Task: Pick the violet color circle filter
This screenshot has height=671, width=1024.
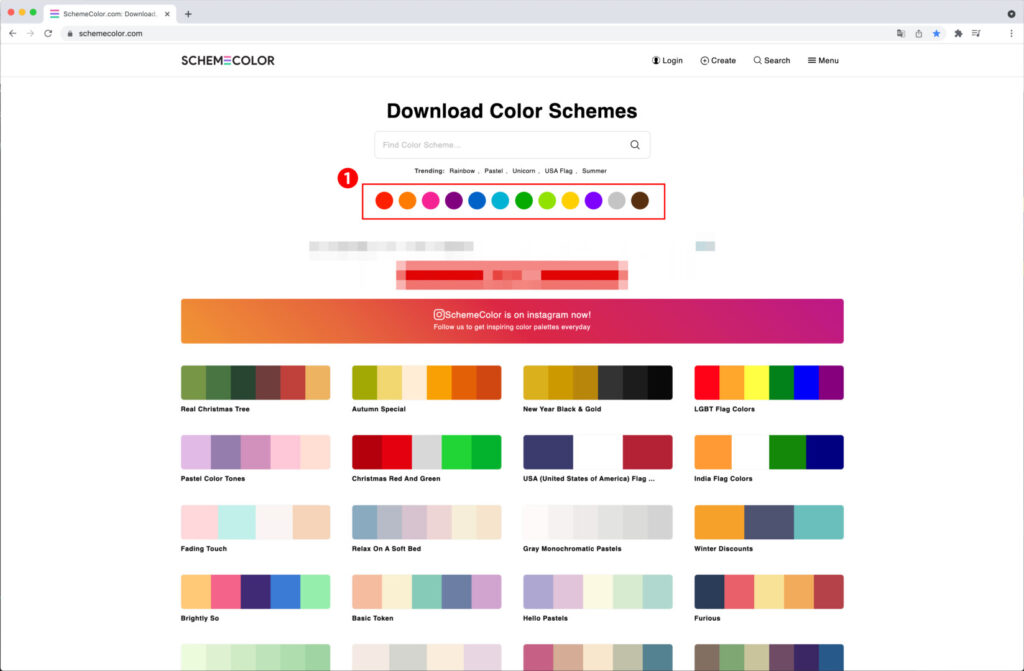Action: pos(593,201)
